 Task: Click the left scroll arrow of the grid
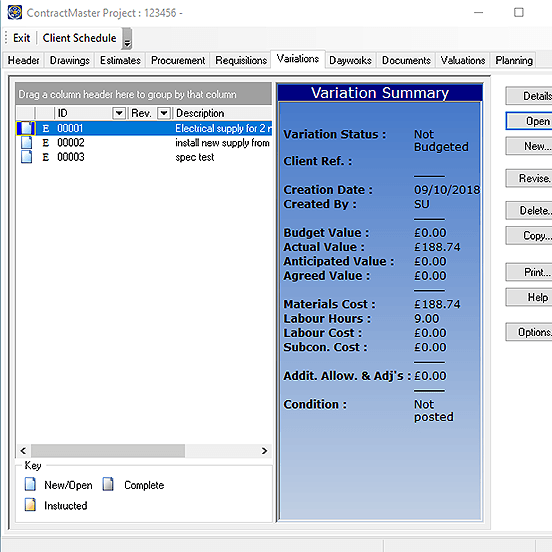point(23,451)
